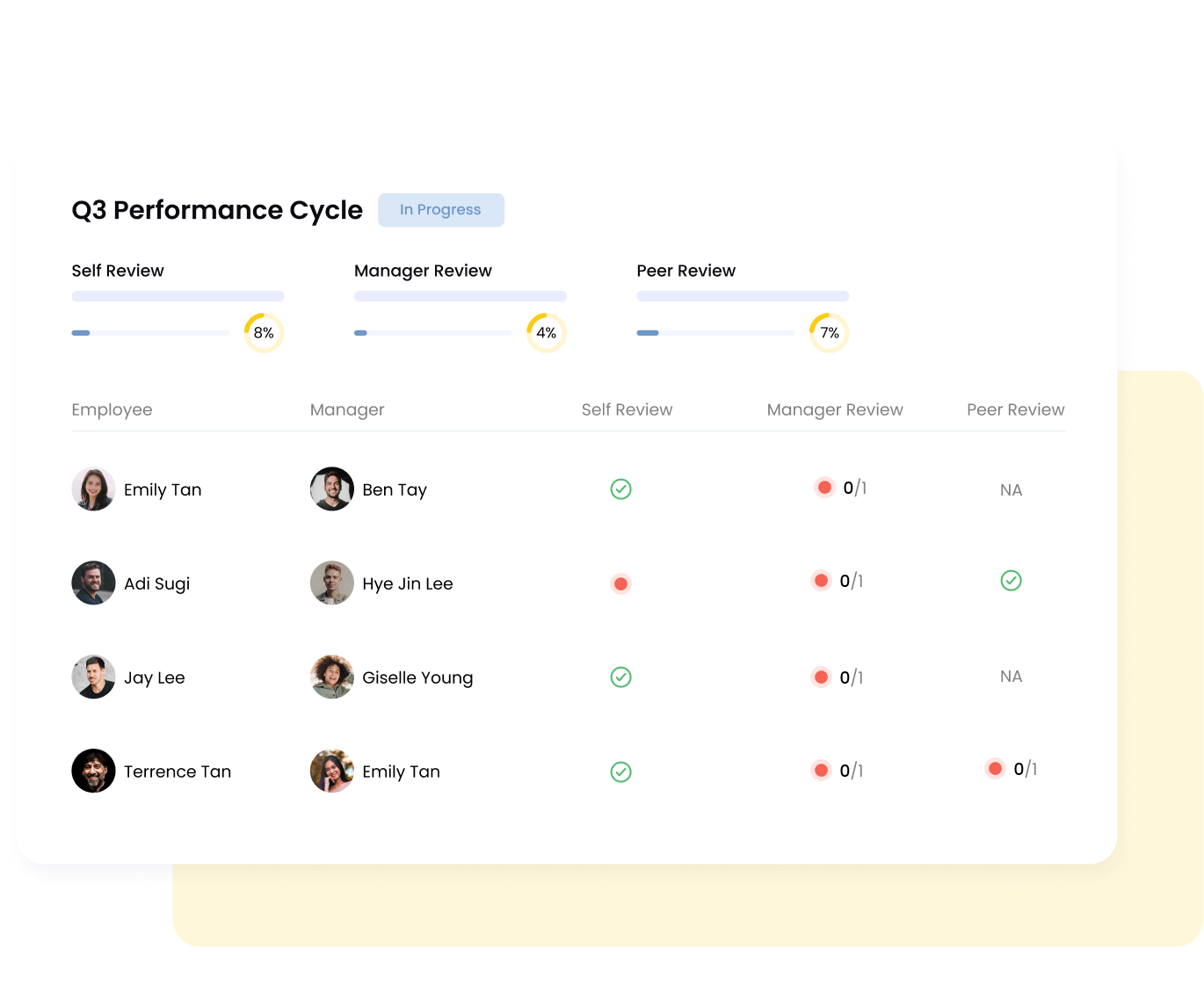Click Terrence Tan's manager review red indicator
The width and height of the screenshot is (1204, 1007).
pos(822,770)
